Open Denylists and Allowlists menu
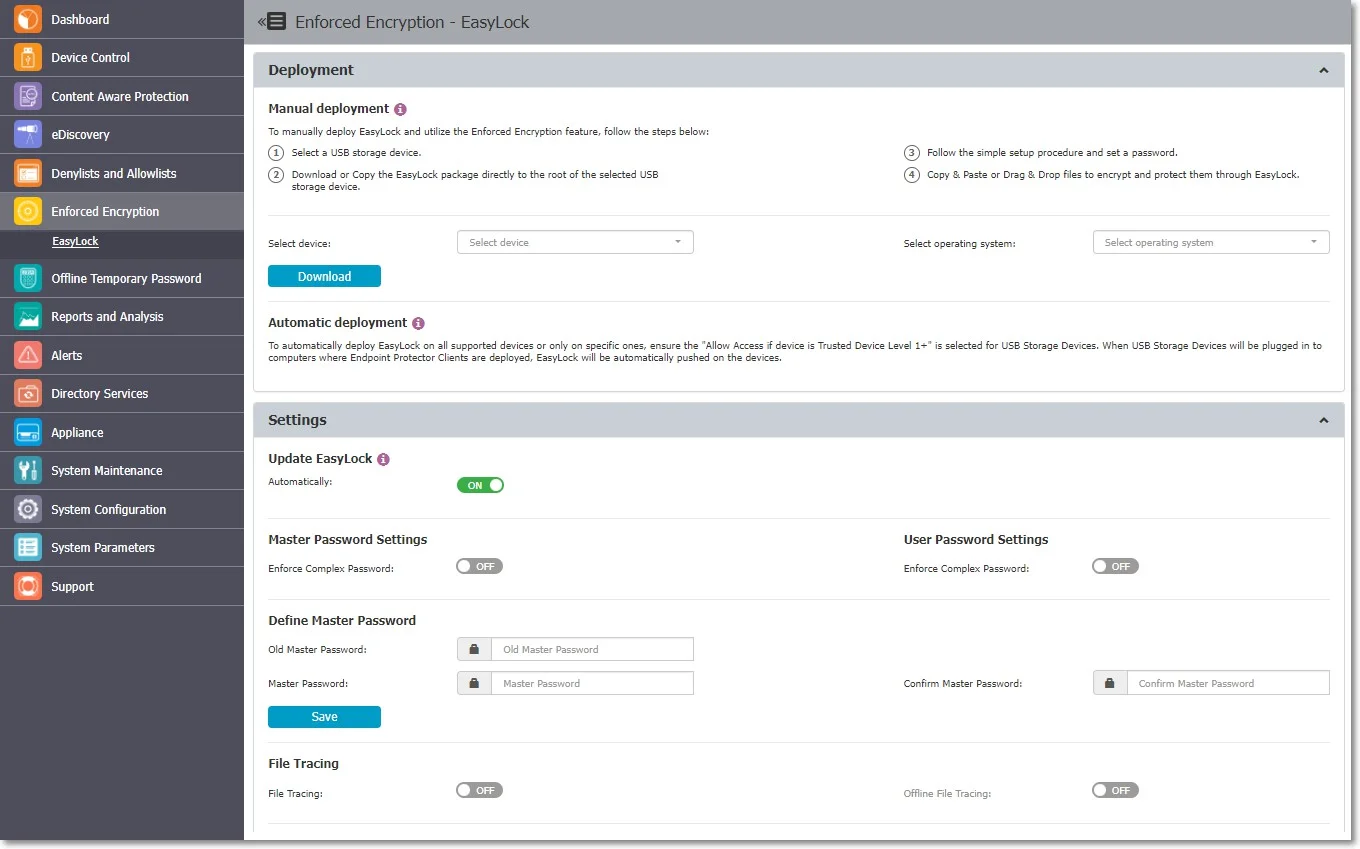Image resolution: width=1360 pixels, height=849 pixels. pyautogui.click(x=122, y=173)
